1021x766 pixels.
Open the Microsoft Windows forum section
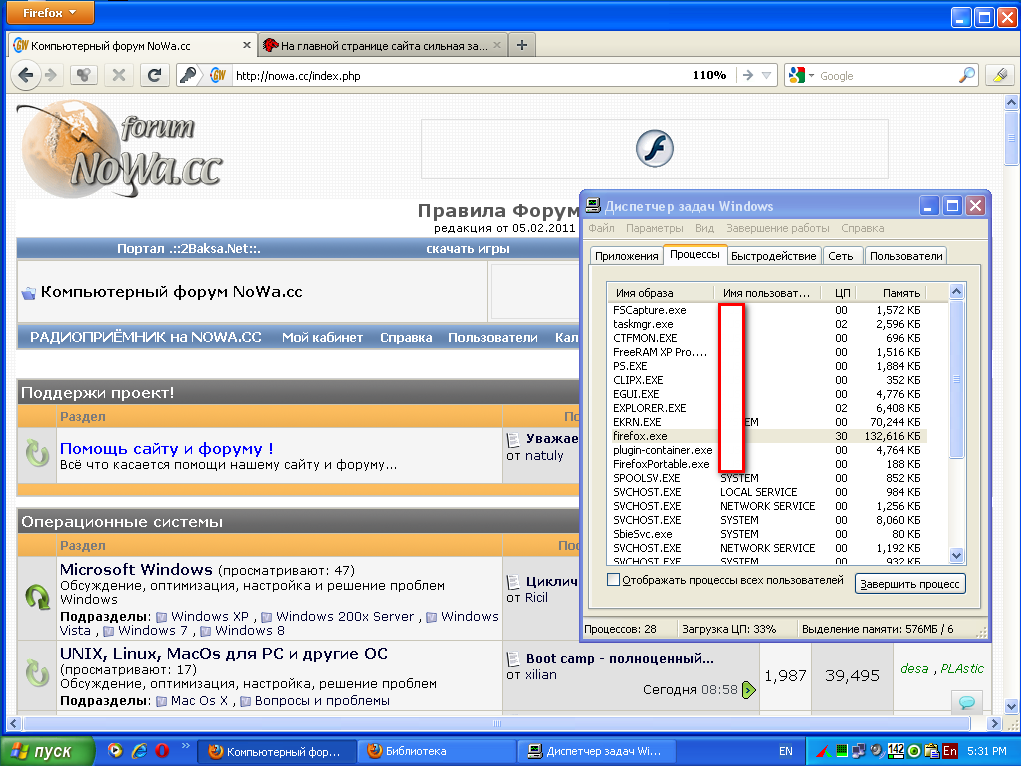[x=136, y=569]
